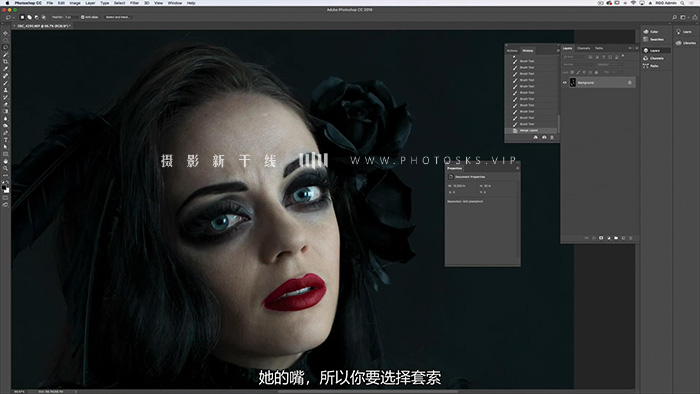700x394 pixels.
Task: Click the Share icon in top right
Action: pos(695,17)
